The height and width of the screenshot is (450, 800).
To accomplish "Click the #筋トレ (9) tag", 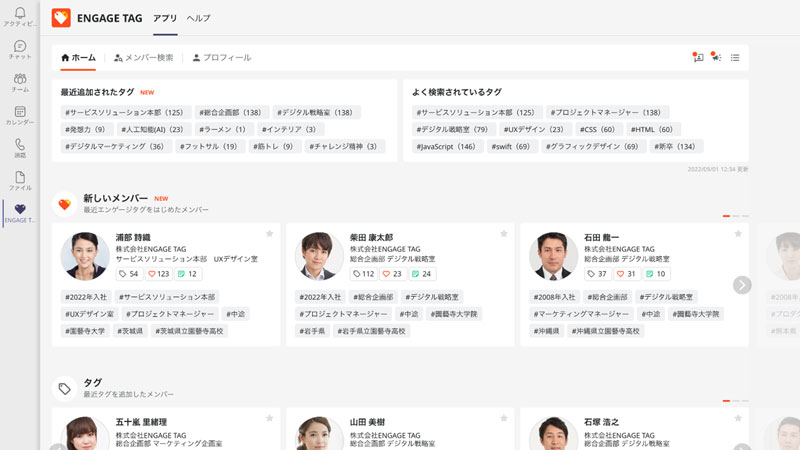I will coord(273,146).
